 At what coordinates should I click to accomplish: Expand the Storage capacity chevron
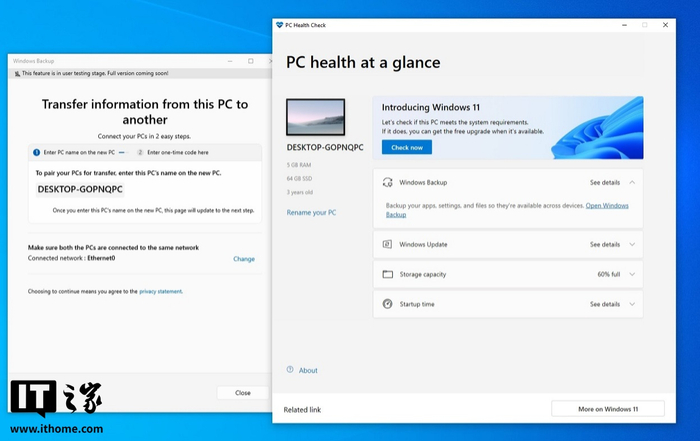tap(632, 274)
